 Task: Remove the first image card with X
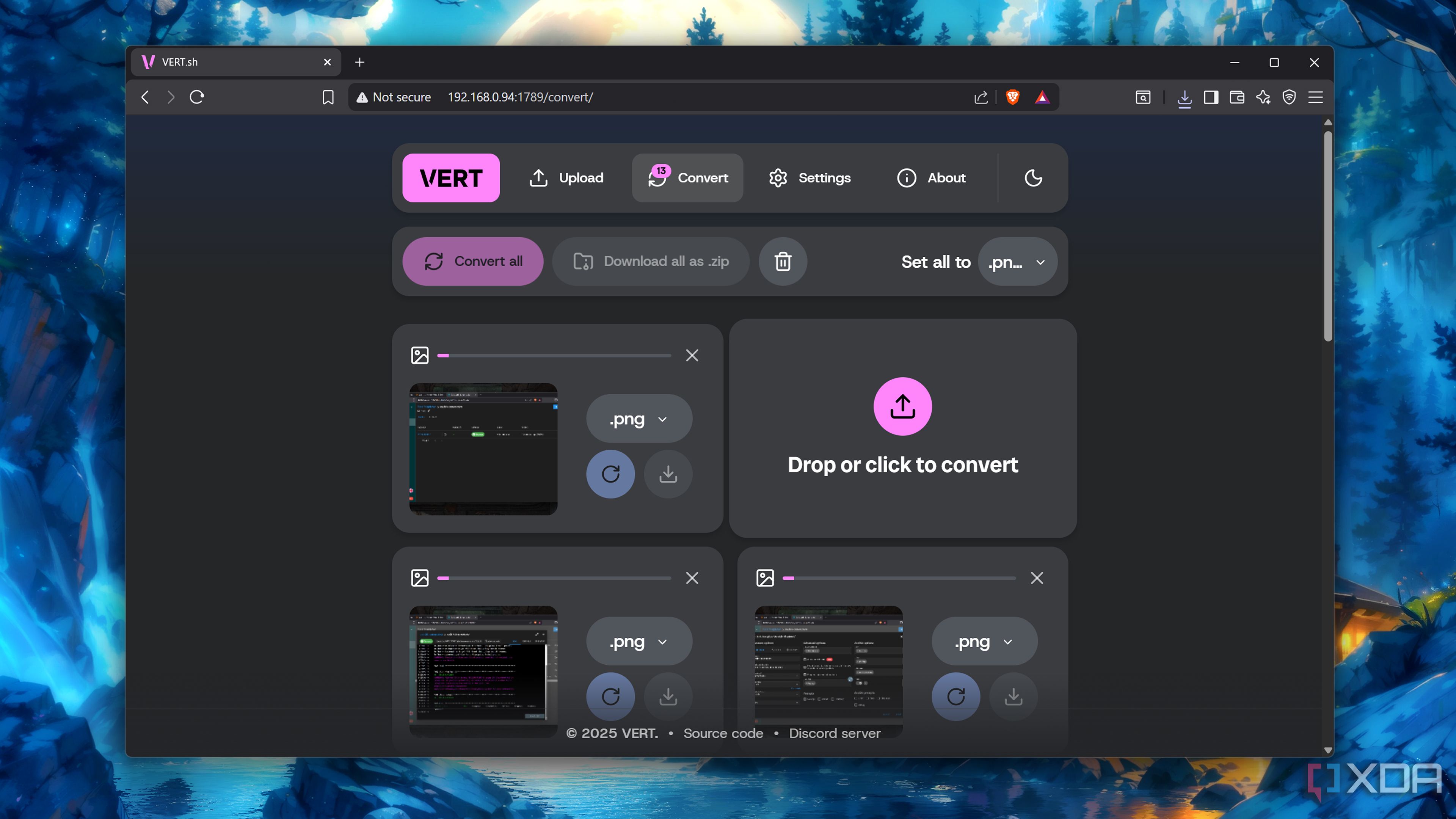[x=692, y=356]
